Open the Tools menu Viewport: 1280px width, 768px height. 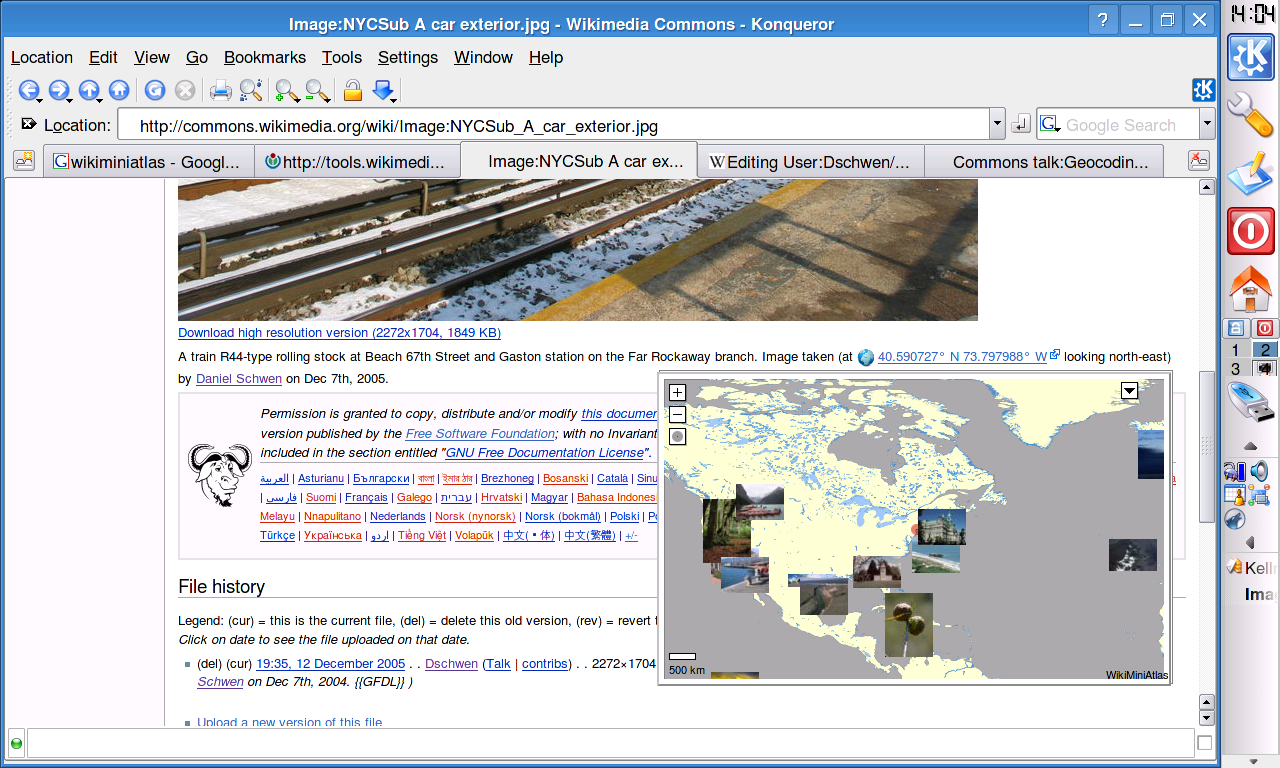[342, 58]
